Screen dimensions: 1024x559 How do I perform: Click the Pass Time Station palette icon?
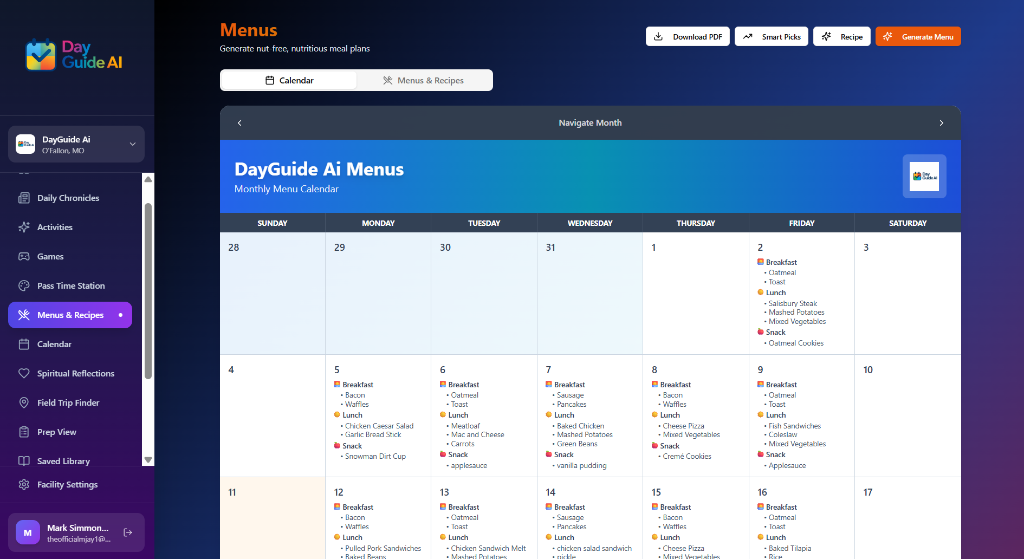pyautogui.click(x=24, y=285)
